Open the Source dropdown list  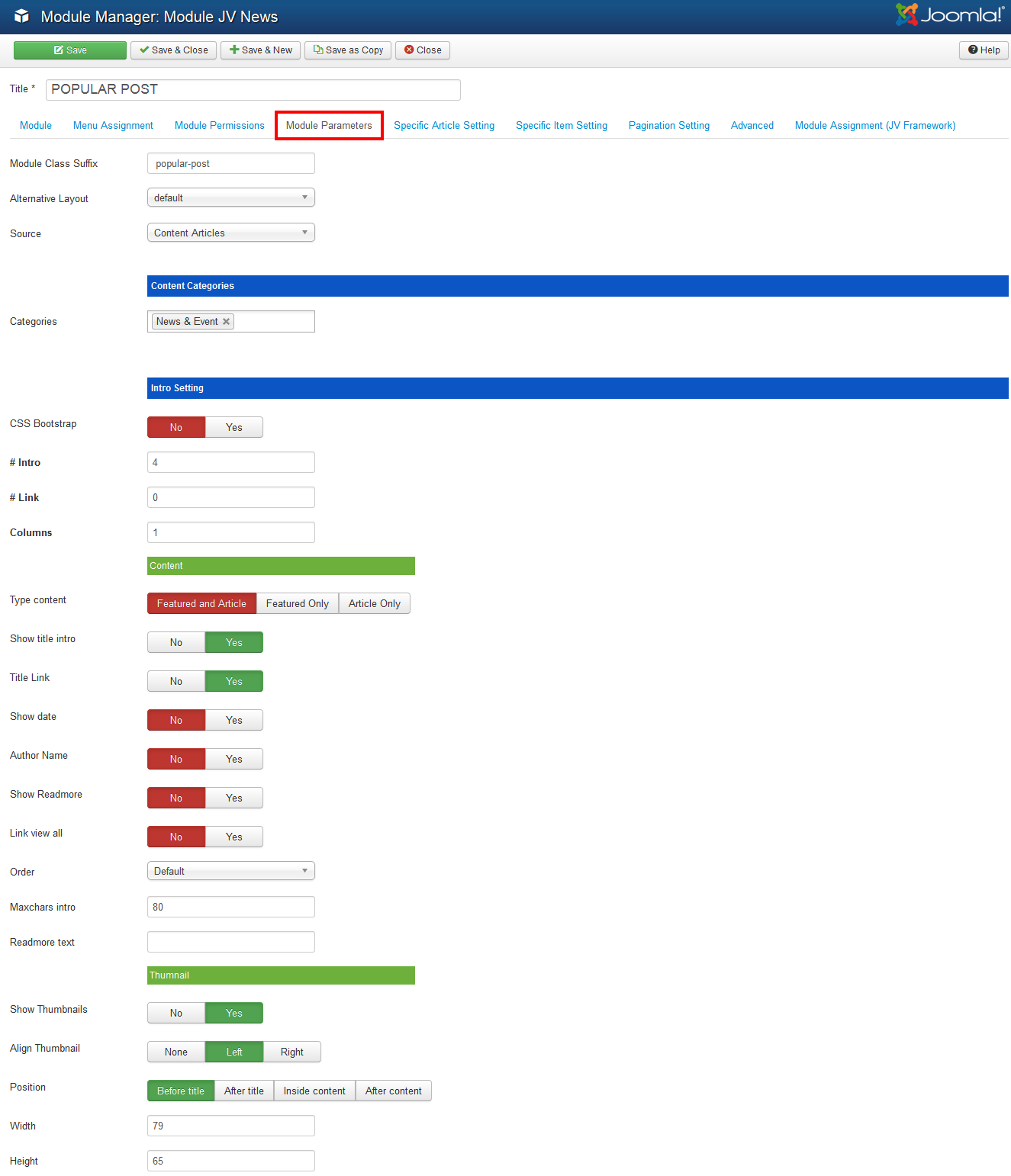point(230,233)
